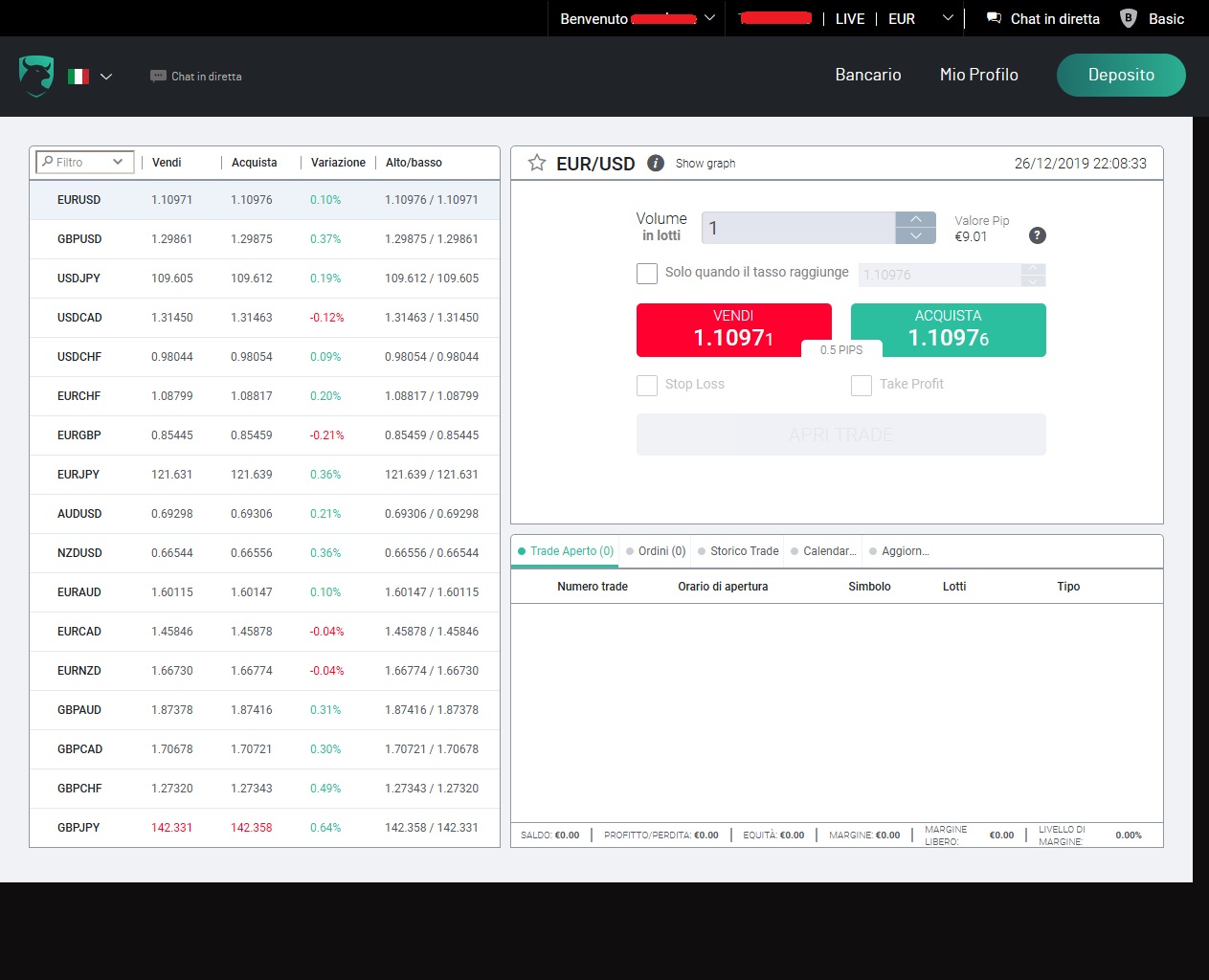Image resolution: width=1209 pixels, height=980 pixels.
Task: Open the Filtro instrument filter dropdown
Action: [83, 162]
